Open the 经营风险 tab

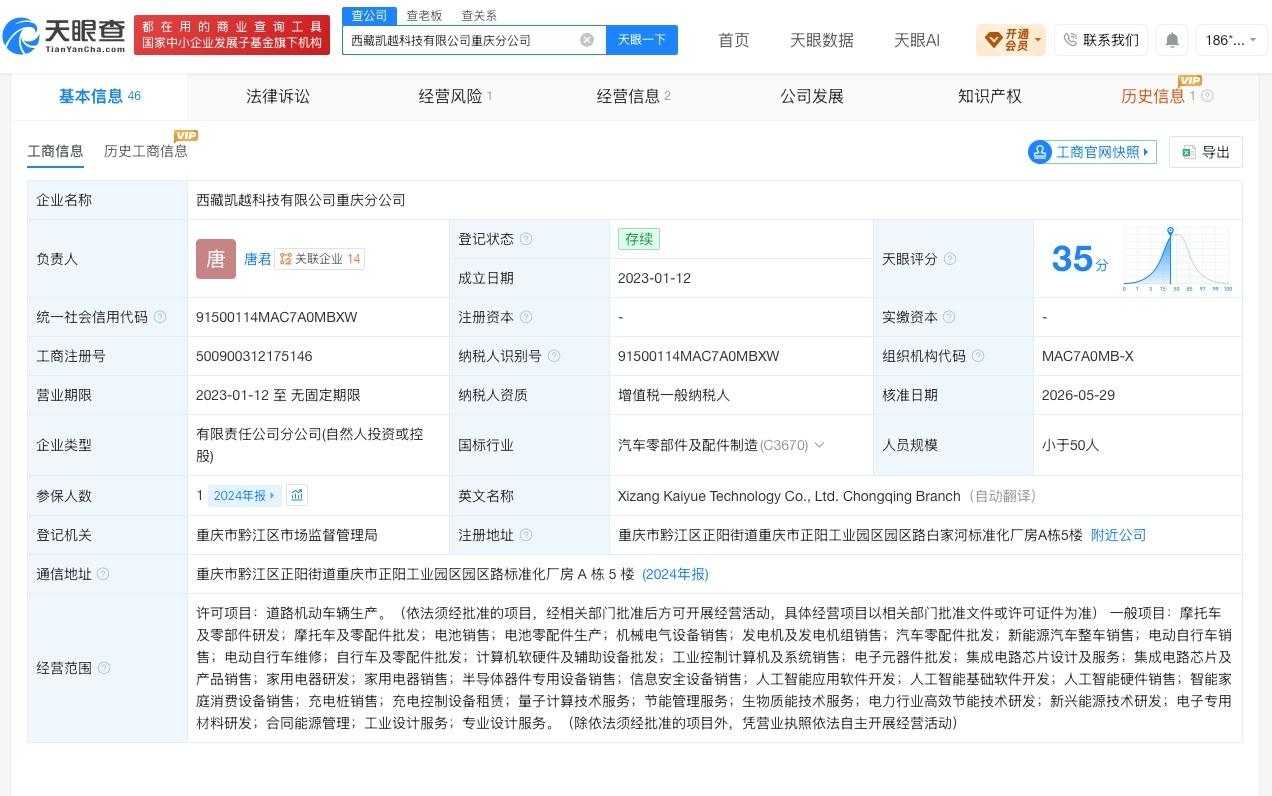455,96
